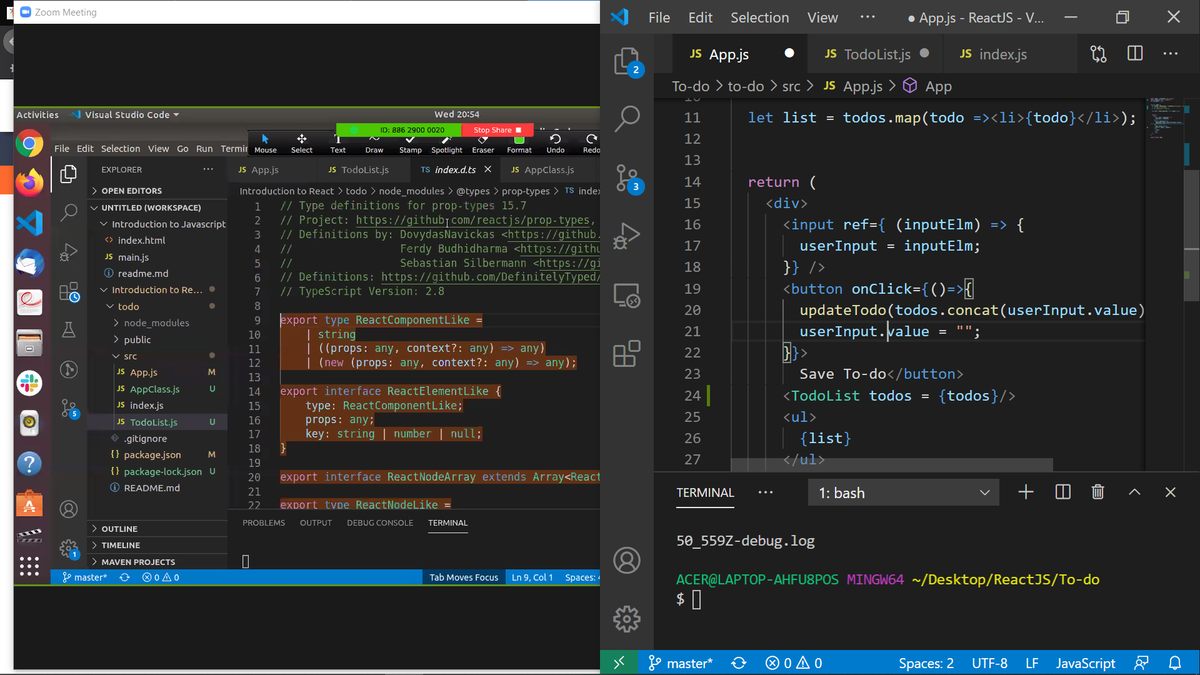This screenshot has height=675, width=1200.
Task: Open the '1: bash' terminal dropdown
Action: pos(903,492)
